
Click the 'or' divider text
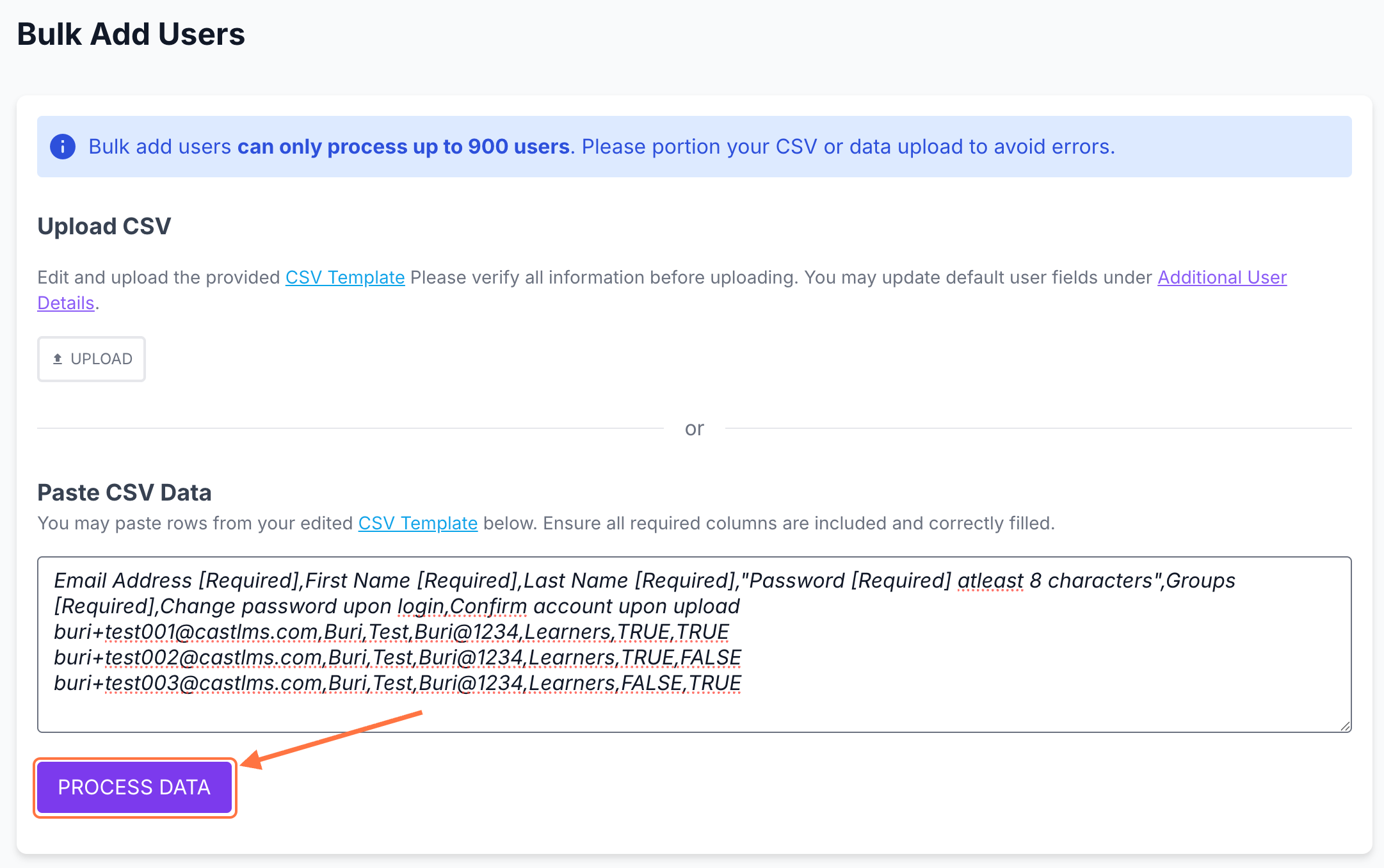coord(694,428)
